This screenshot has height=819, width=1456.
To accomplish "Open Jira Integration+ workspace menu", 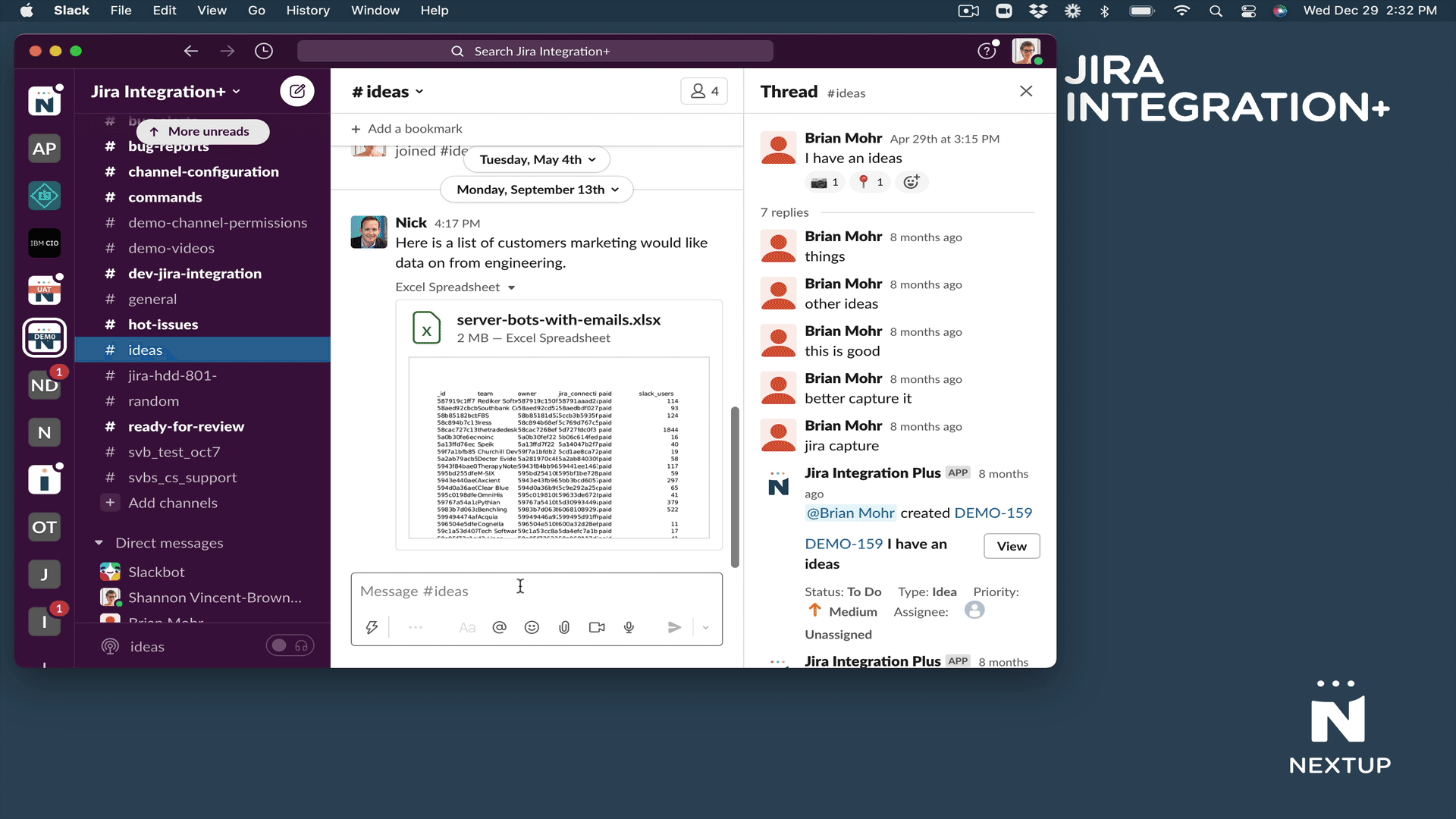I will pyautogui.click(x=165, y=92).
